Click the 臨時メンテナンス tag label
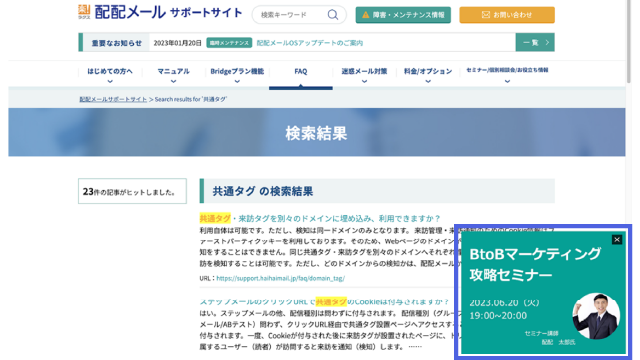Image resolution: width=640 pixels, height=360 pixels. pyautogui.click(x=229, y=43)
